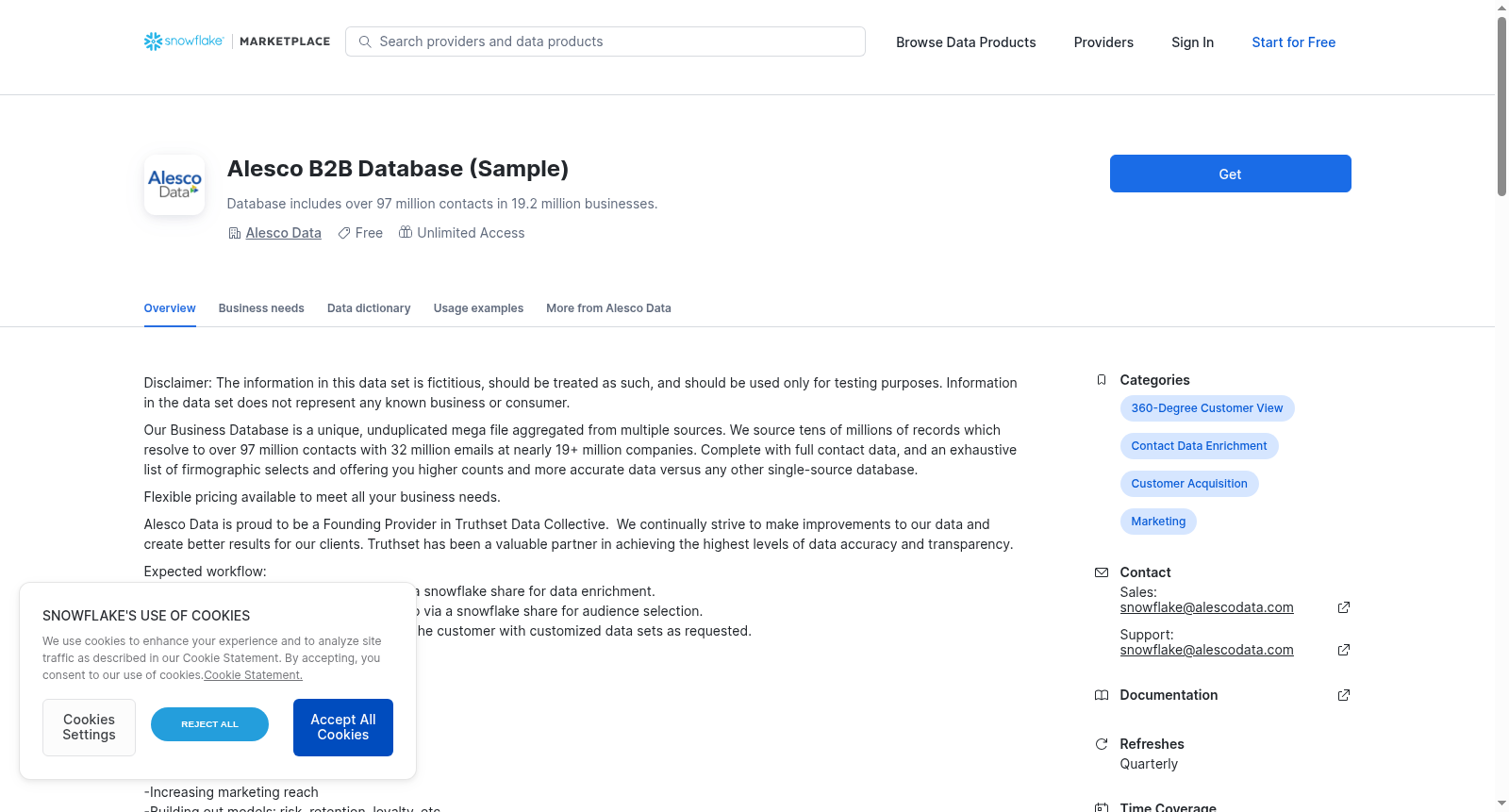Open the Alesco Data provider link

click(x=283, y=233)
